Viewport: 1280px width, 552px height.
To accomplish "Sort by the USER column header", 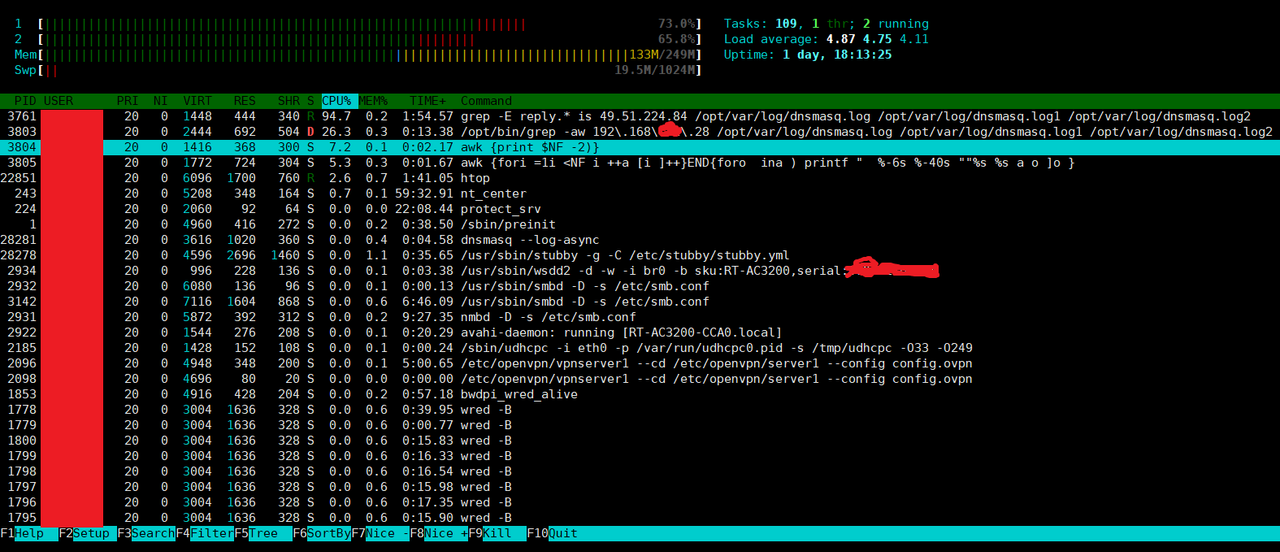I will [58, 101].
